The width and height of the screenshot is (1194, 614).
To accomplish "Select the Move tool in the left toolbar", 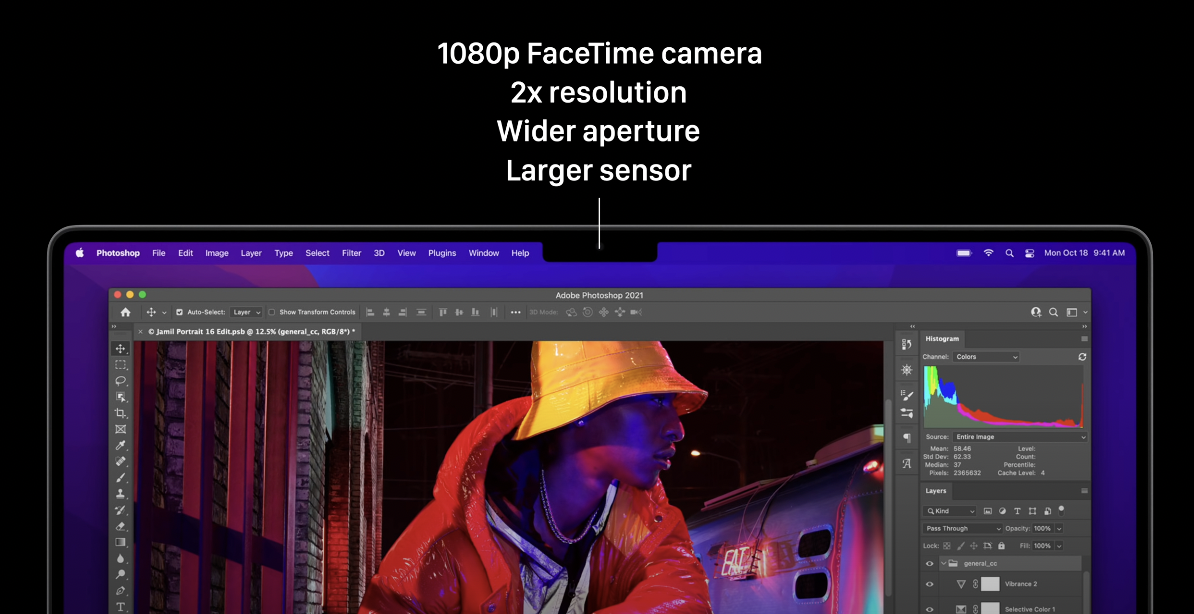I will [120, 349].
